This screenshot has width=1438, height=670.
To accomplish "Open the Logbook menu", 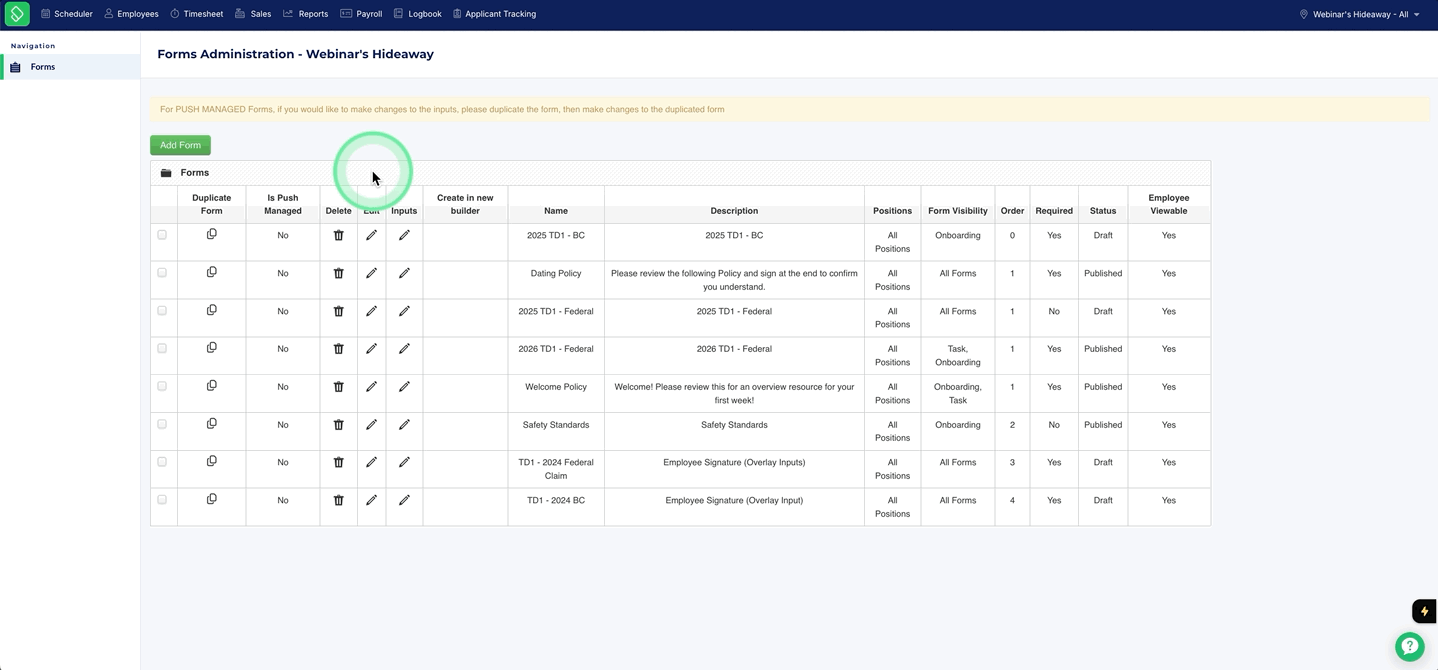I will pyautogui.click(x=417, y=14).
